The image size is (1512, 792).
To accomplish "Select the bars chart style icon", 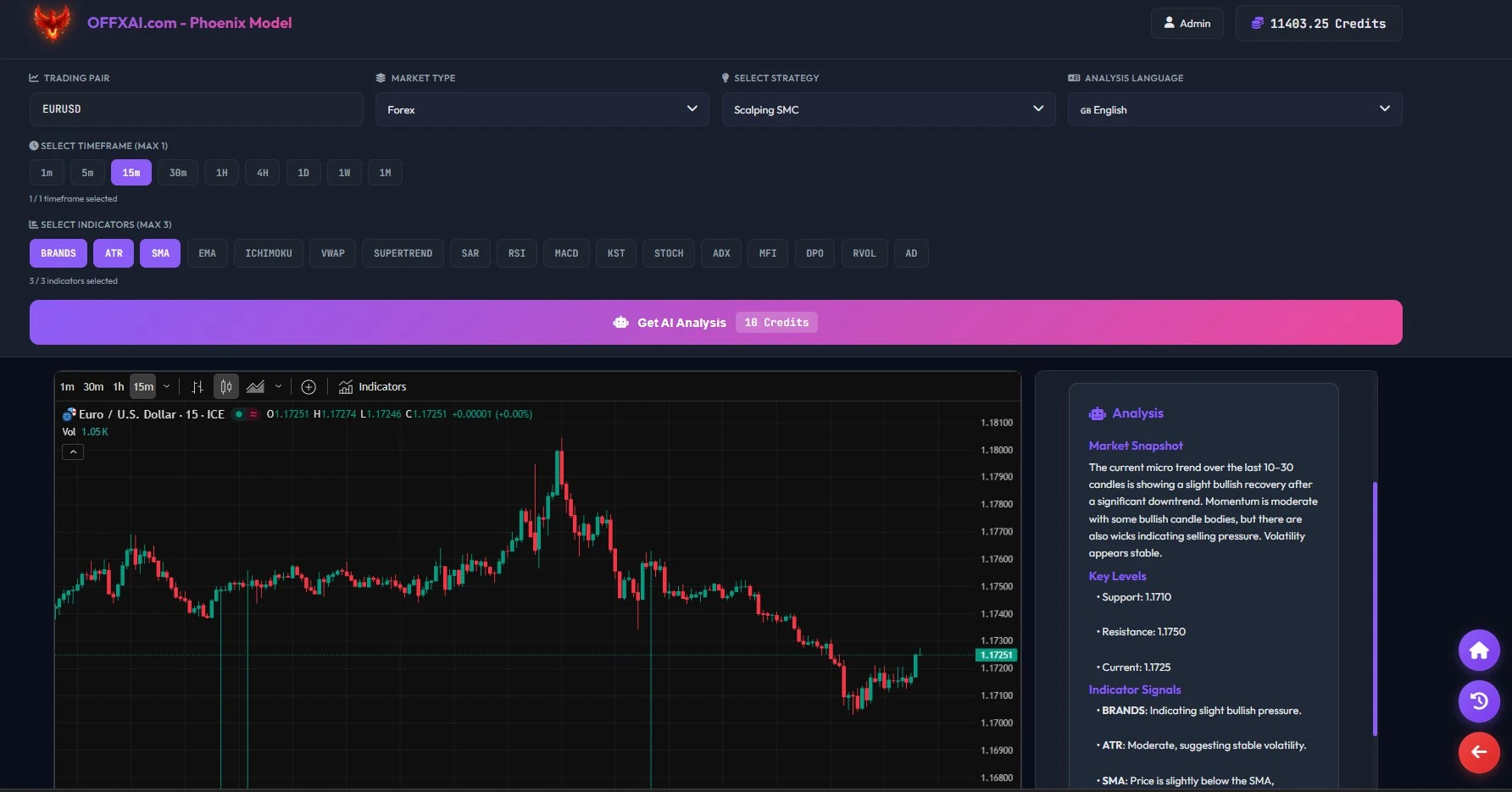I will click(197, 387).
